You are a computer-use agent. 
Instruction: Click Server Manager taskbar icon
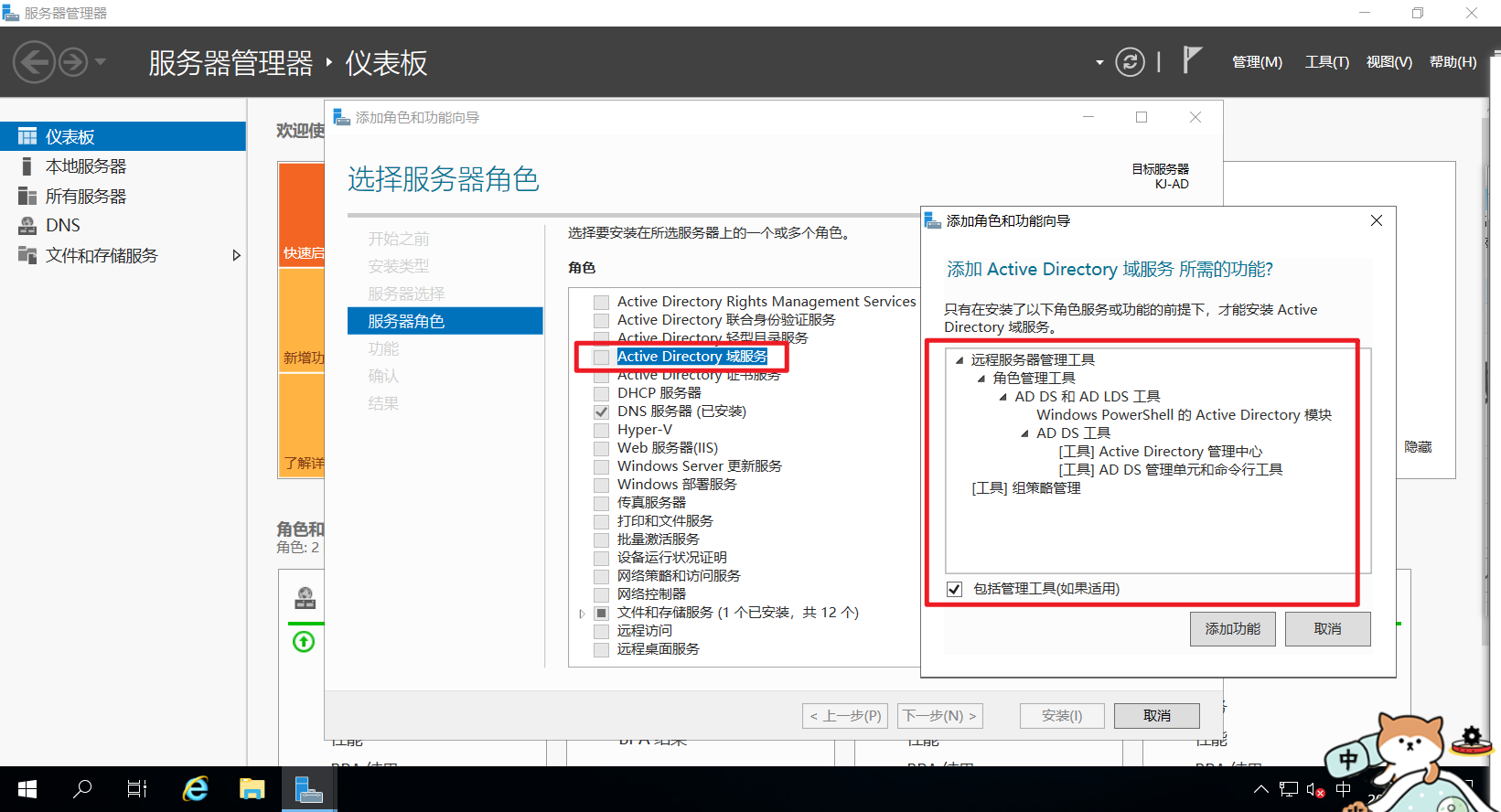309,789
